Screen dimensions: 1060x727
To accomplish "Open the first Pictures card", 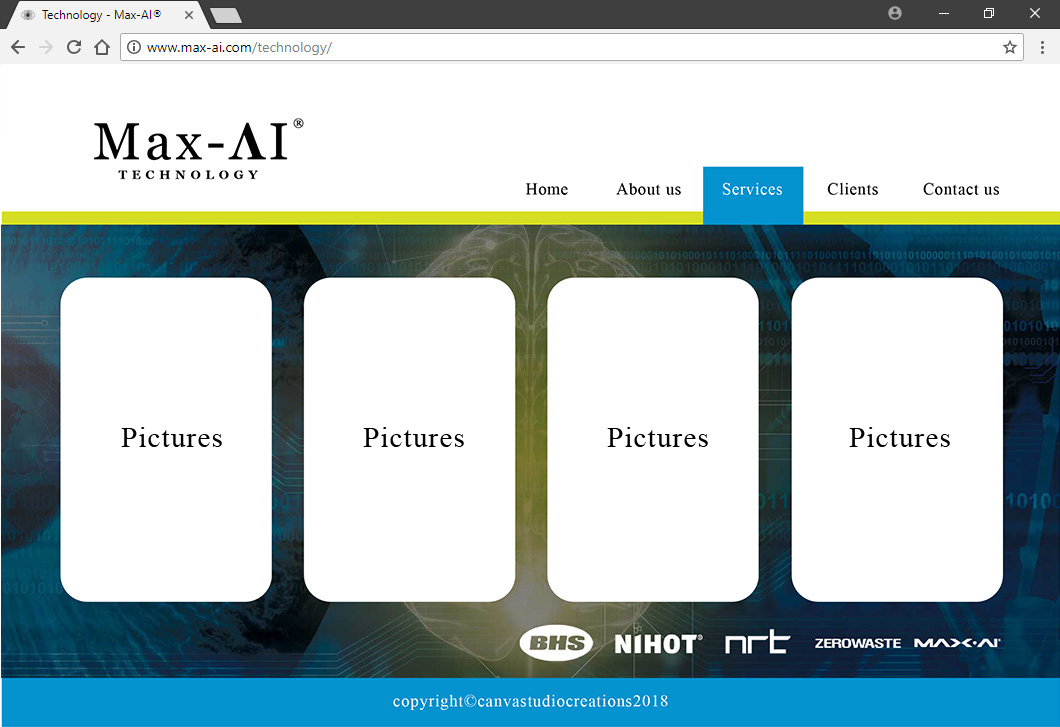I will [x=166, y=438].
